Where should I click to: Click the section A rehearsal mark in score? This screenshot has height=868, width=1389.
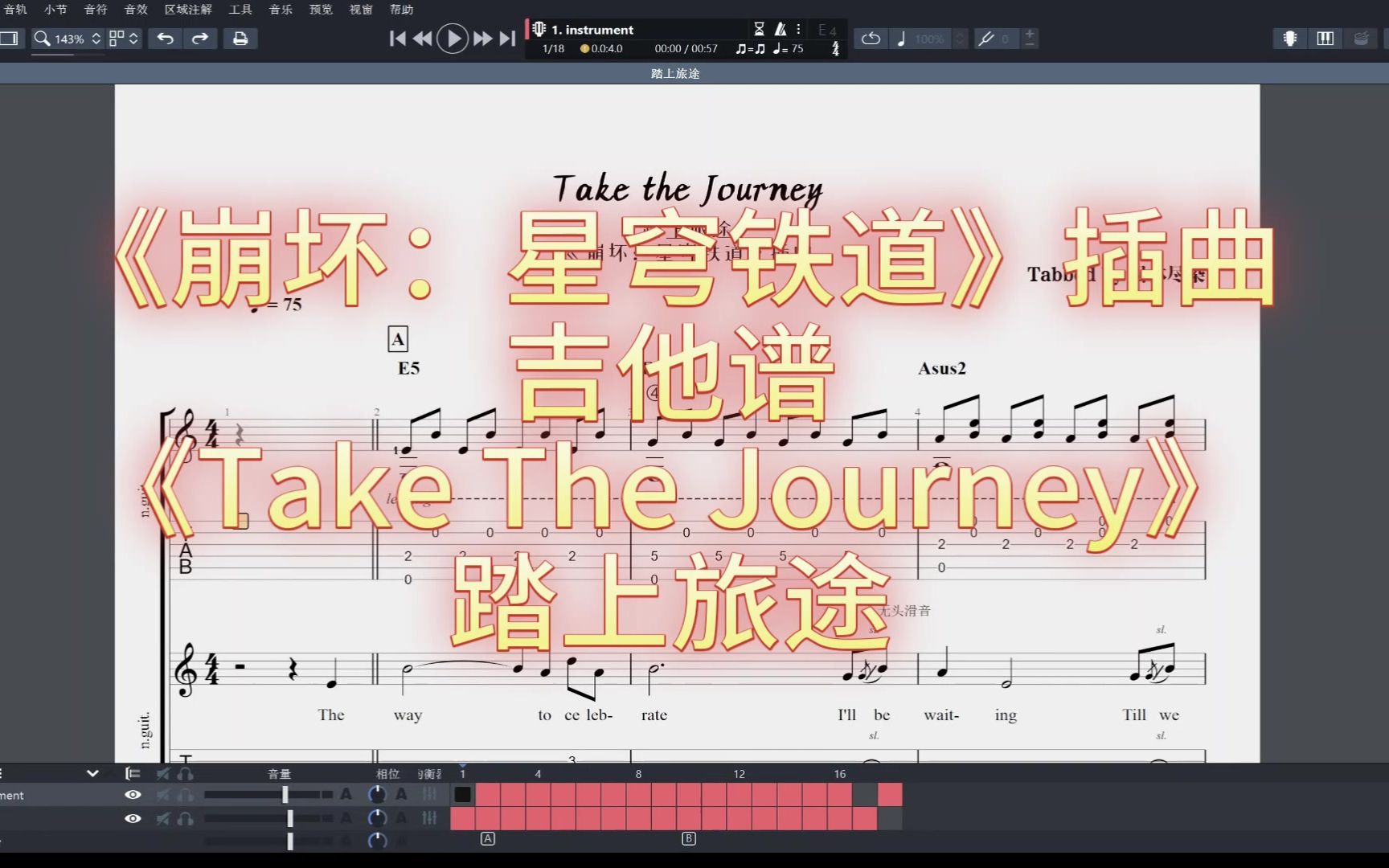click(398, 339)
